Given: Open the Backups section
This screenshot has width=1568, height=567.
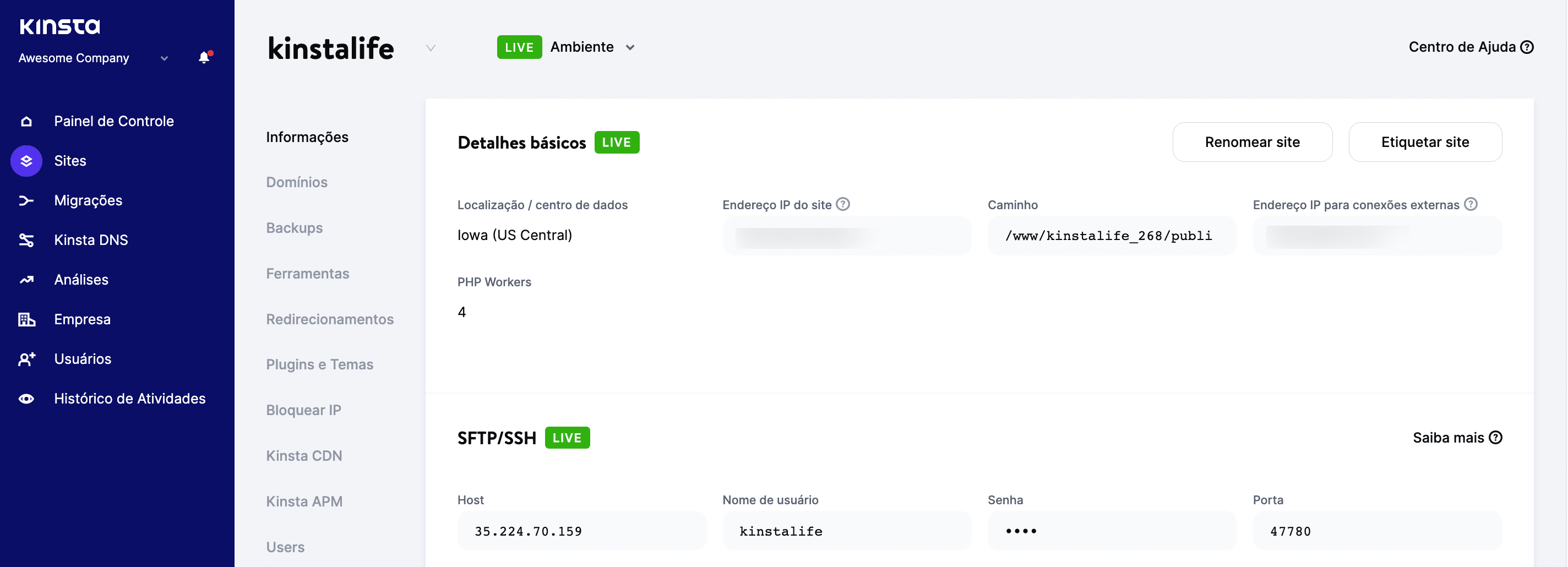Looking at the screenshot, I should point(294,227).
